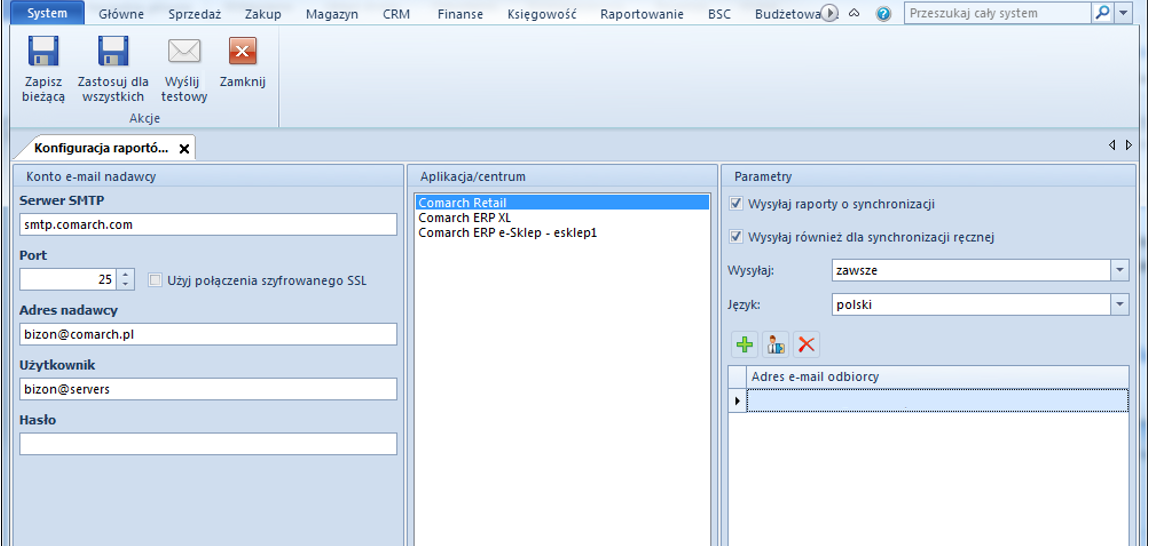
Task: Toggle Wysyłaj również dla synchronizacji ręcznej
Action: point(736,237)
